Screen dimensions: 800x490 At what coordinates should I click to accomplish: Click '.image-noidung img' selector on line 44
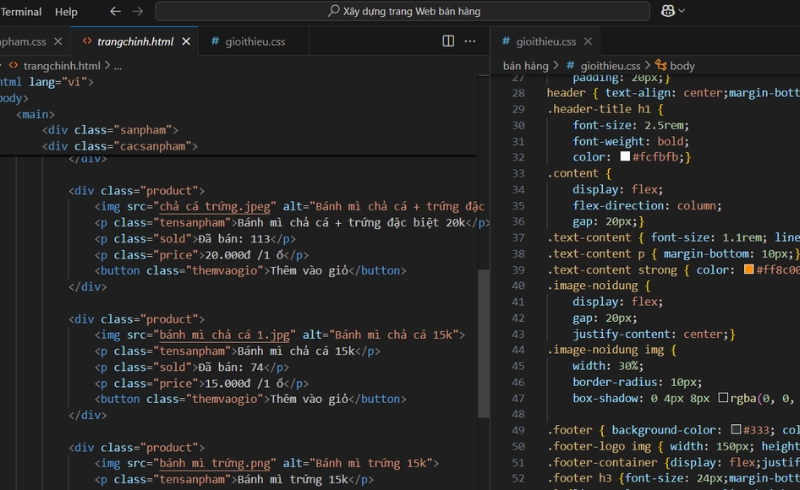tap(606, 350)
